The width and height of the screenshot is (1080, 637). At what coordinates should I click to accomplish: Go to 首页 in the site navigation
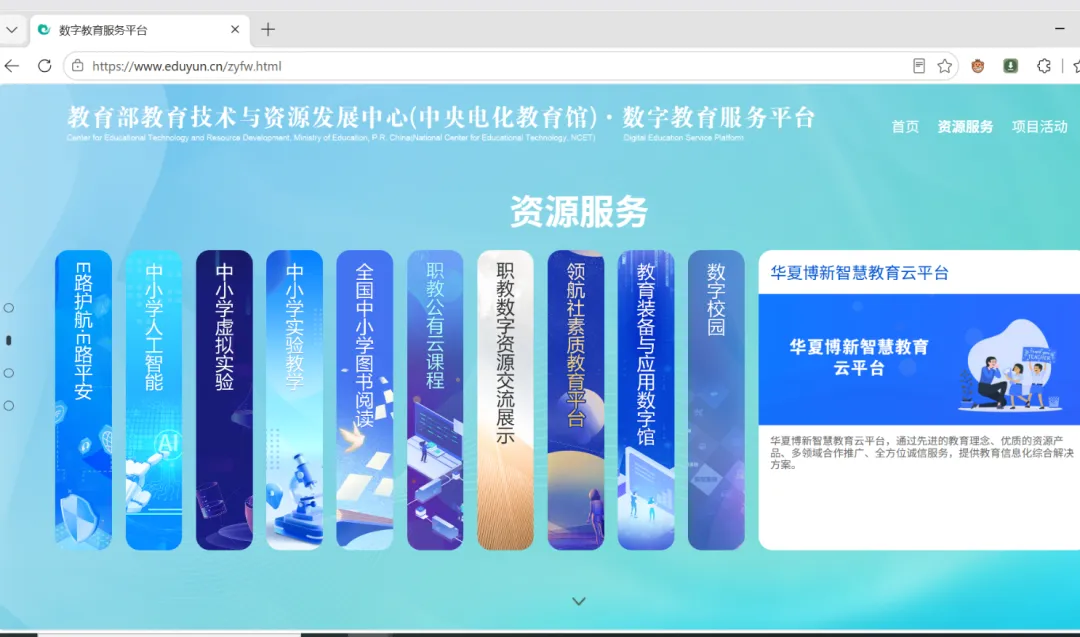(905, 127)
